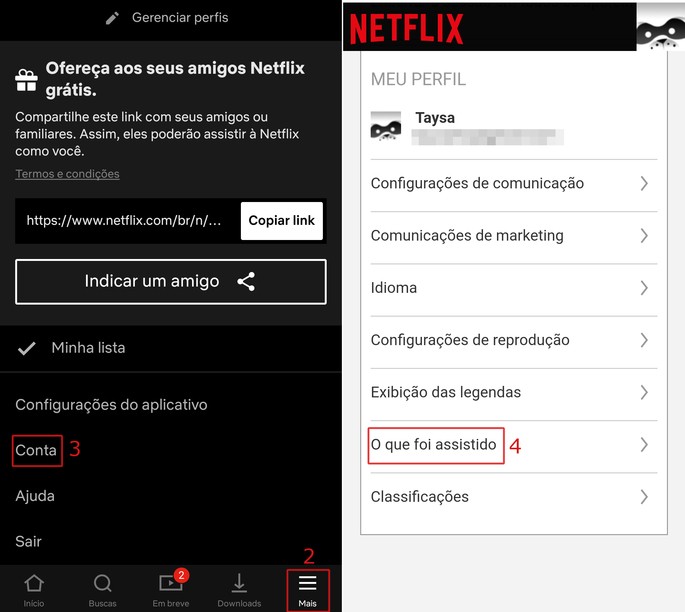Open the Termos e condições link

(67, 174)
